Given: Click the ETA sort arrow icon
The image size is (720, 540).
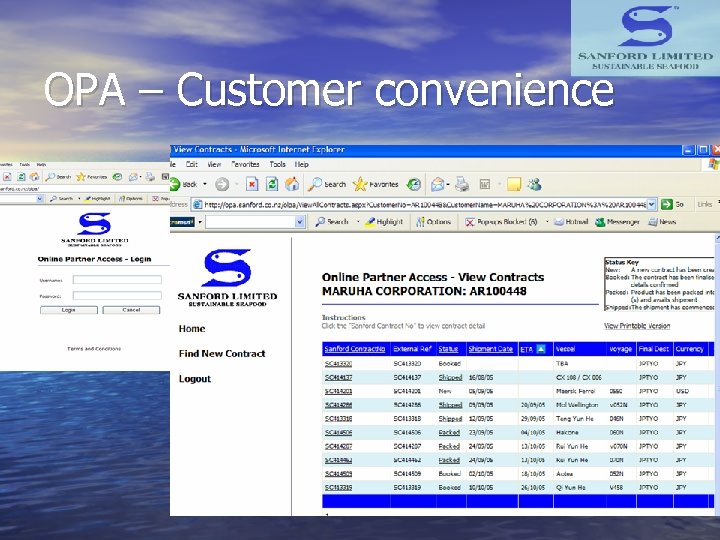Looking at the screenshot, I should [x=541, y=349].
